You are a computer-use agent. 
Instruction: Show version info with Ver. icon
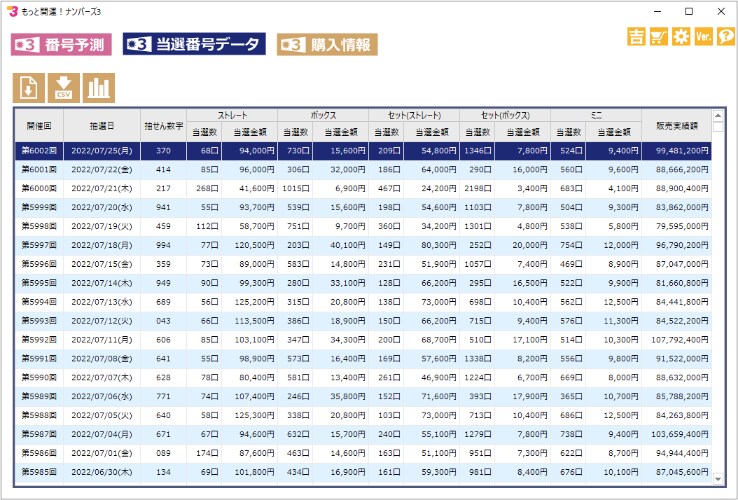[704, 36]
